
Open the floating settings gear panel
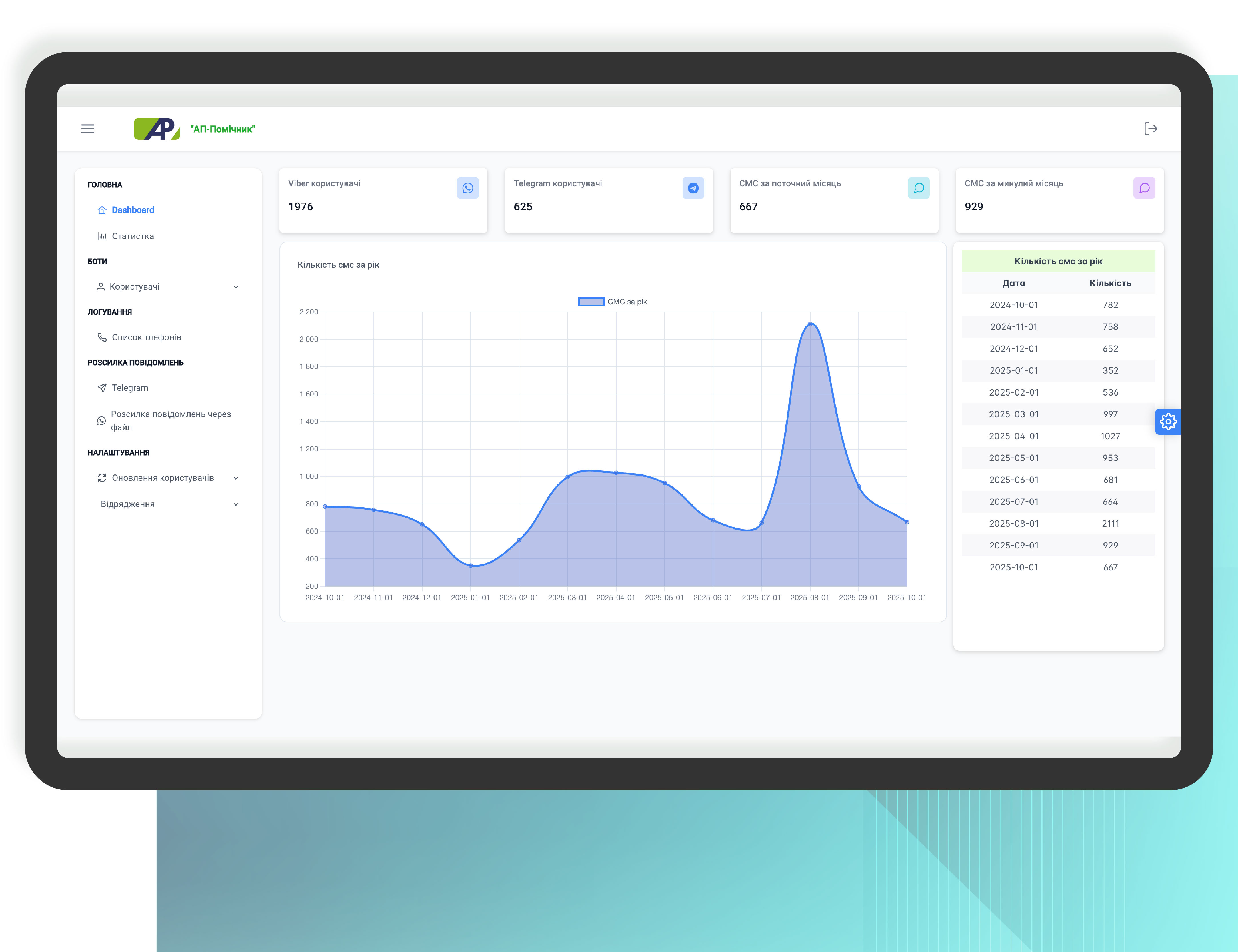point(1168,422)
